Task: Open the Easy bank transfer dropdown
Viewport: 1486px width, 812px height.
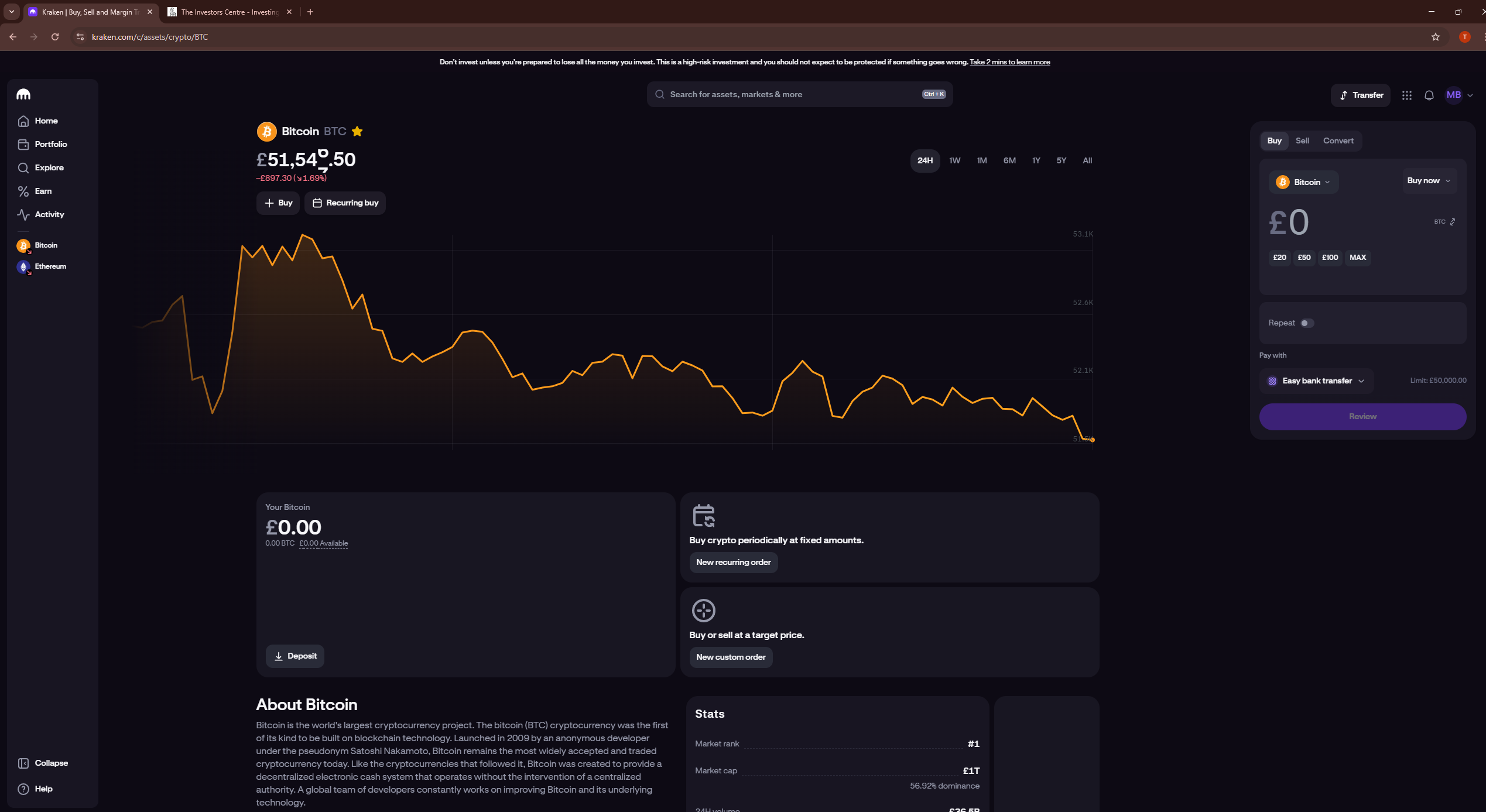Action: click(x=1317, y=381)
